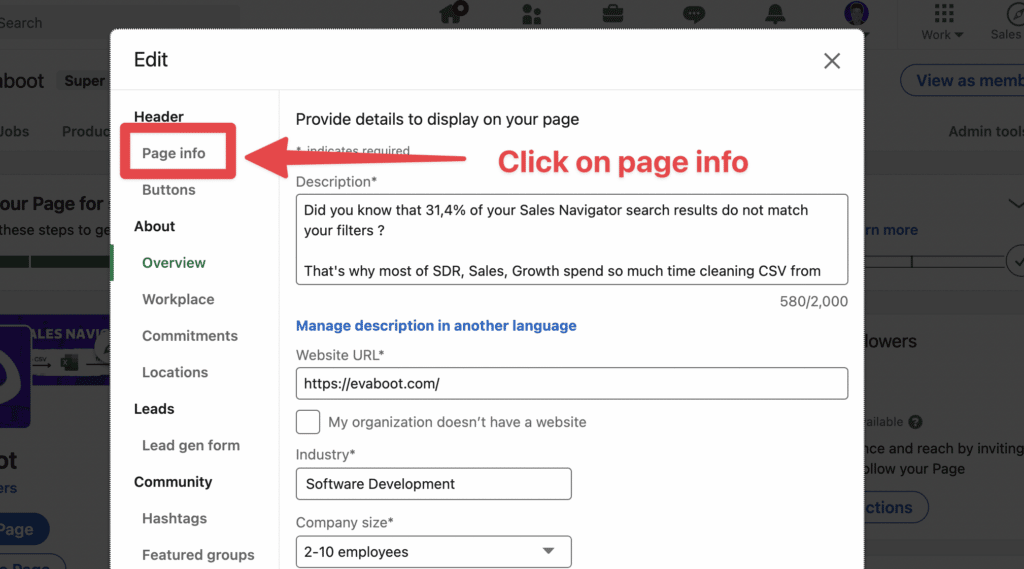Viewport: 1024px width, 569px height.
Task: Open the Work apps grid
Action: coord(943,22)
